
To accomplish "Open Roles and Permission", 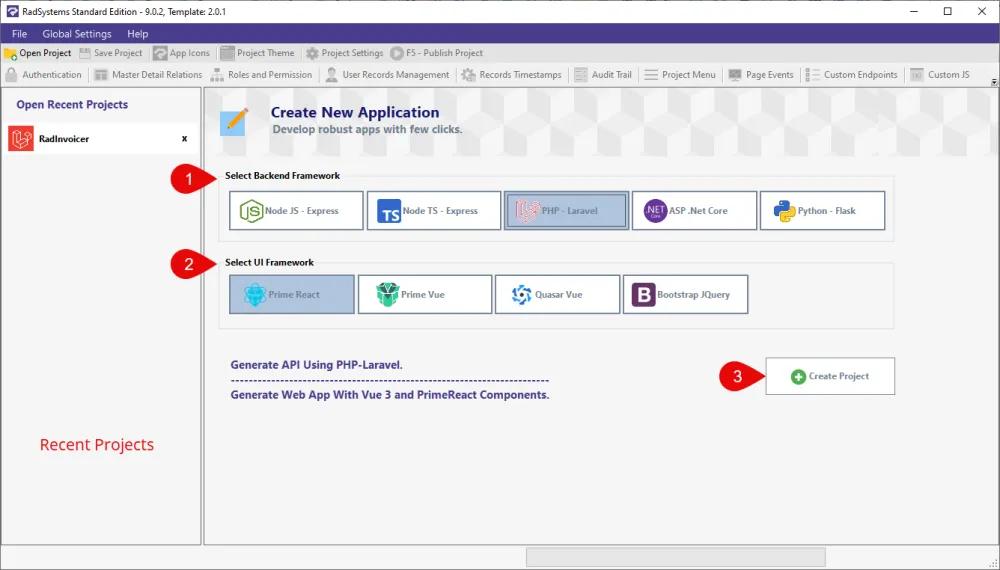I will coord(261,75).
